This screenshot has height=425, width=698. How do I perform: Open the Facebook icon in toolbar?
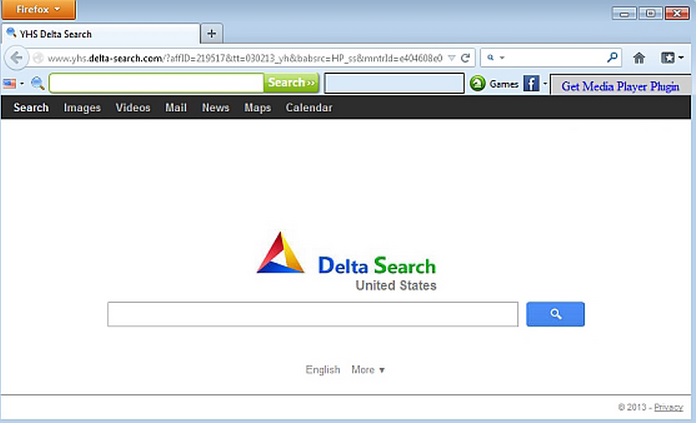pyautogui.click(x=531, y=83)
